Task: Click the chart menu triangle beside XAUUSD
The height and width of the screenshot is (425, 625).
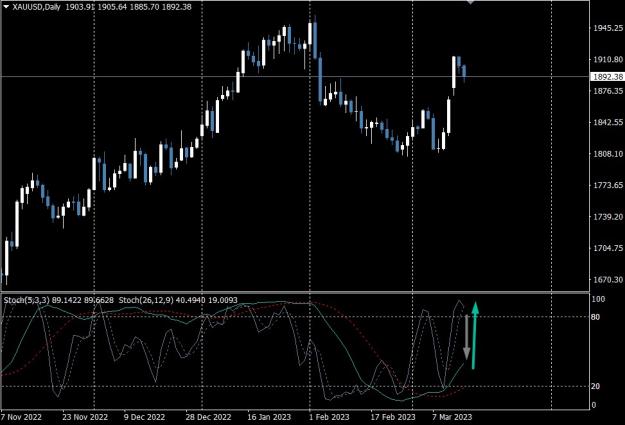Action: pyautogui.click(x=6, y=7)
